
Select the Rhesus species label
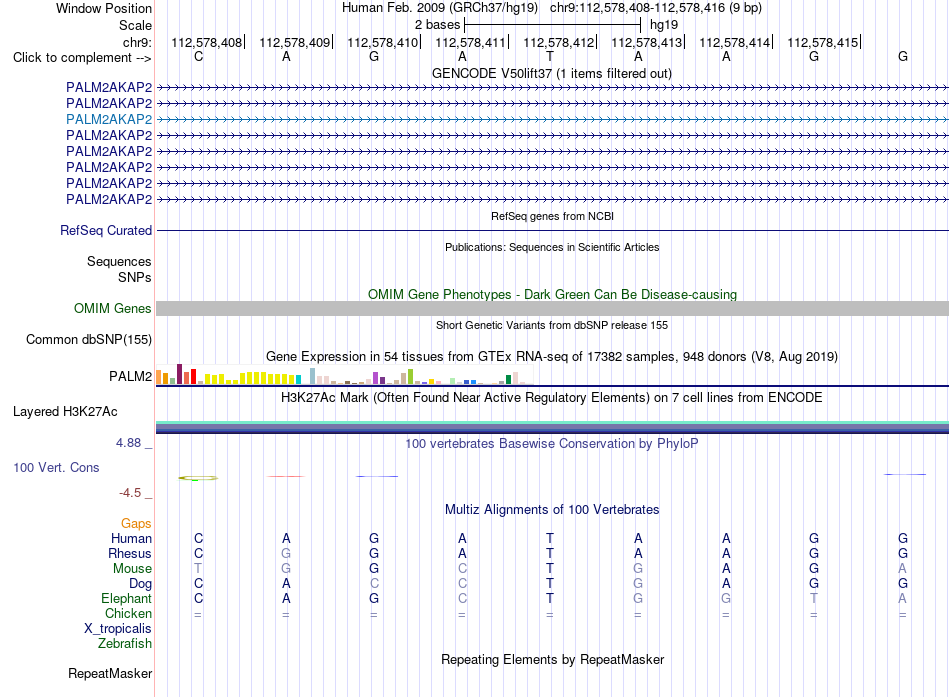130,553
